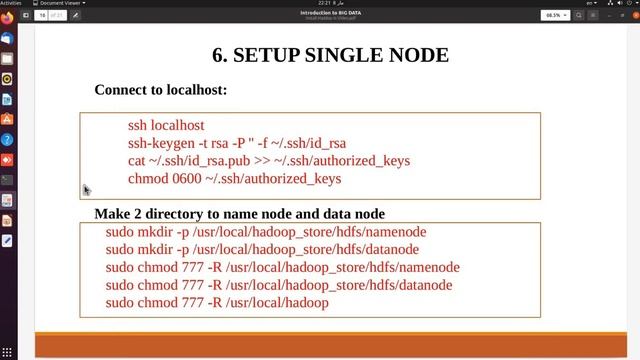This screenshot has height=360, width=640.
Task: Open the Document Viewer app menu
Action: (59, 3)
